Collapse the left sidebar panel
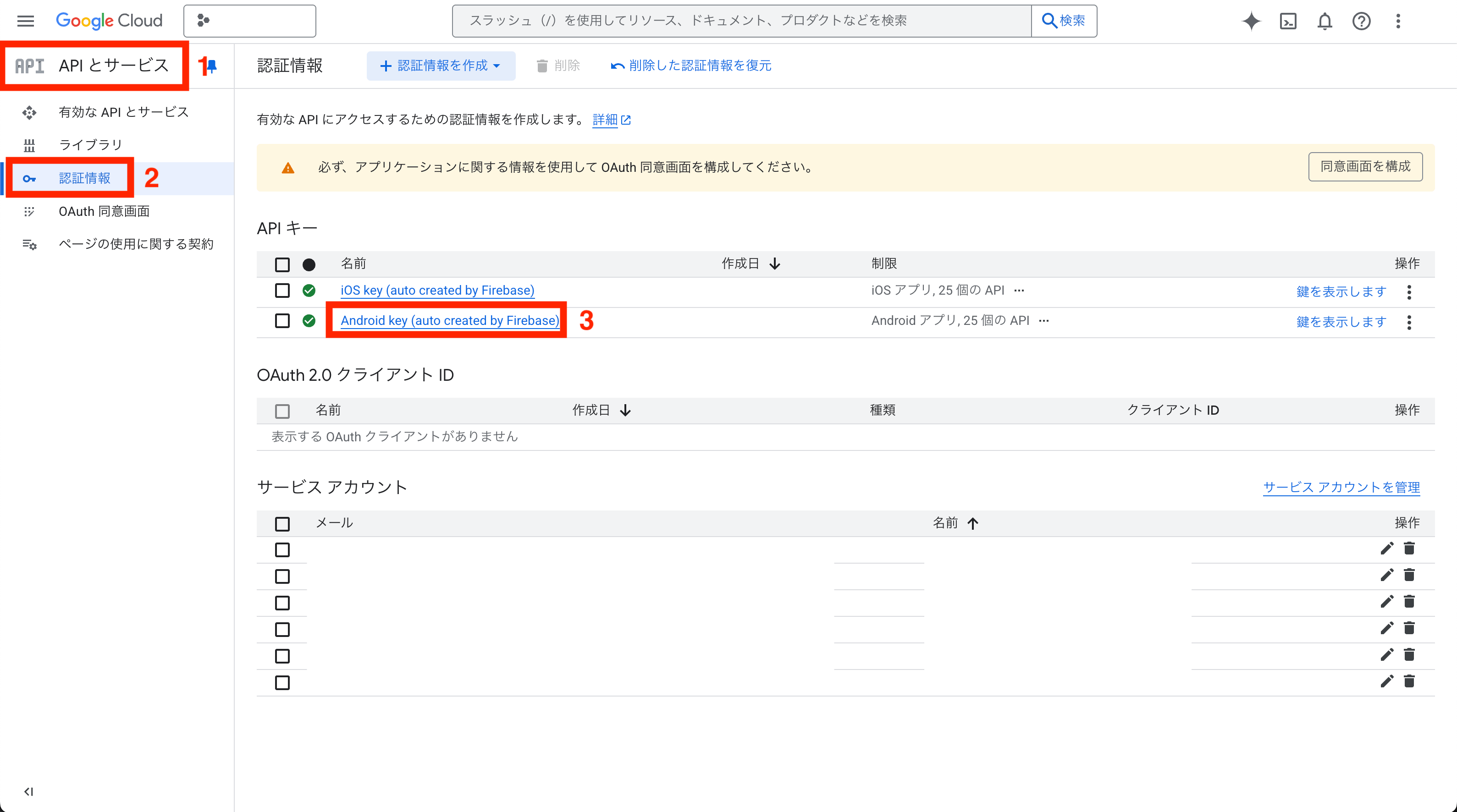This screenshot has height=812, width=1457. click(28, 791)
